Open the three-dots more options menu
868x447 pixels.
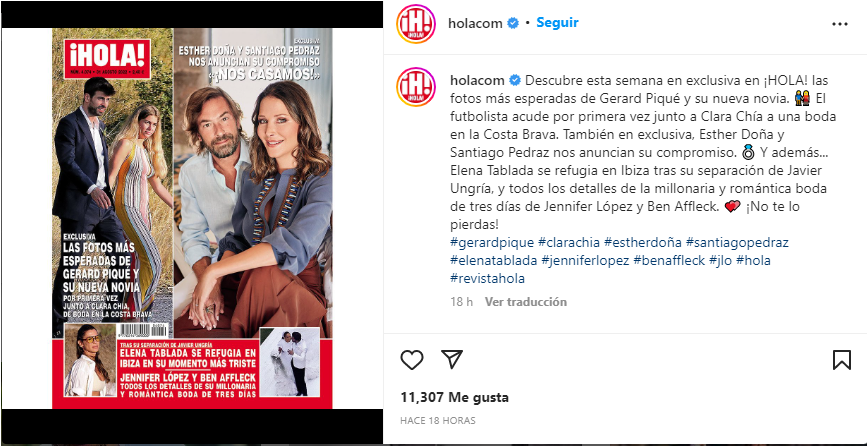point(840,24)
